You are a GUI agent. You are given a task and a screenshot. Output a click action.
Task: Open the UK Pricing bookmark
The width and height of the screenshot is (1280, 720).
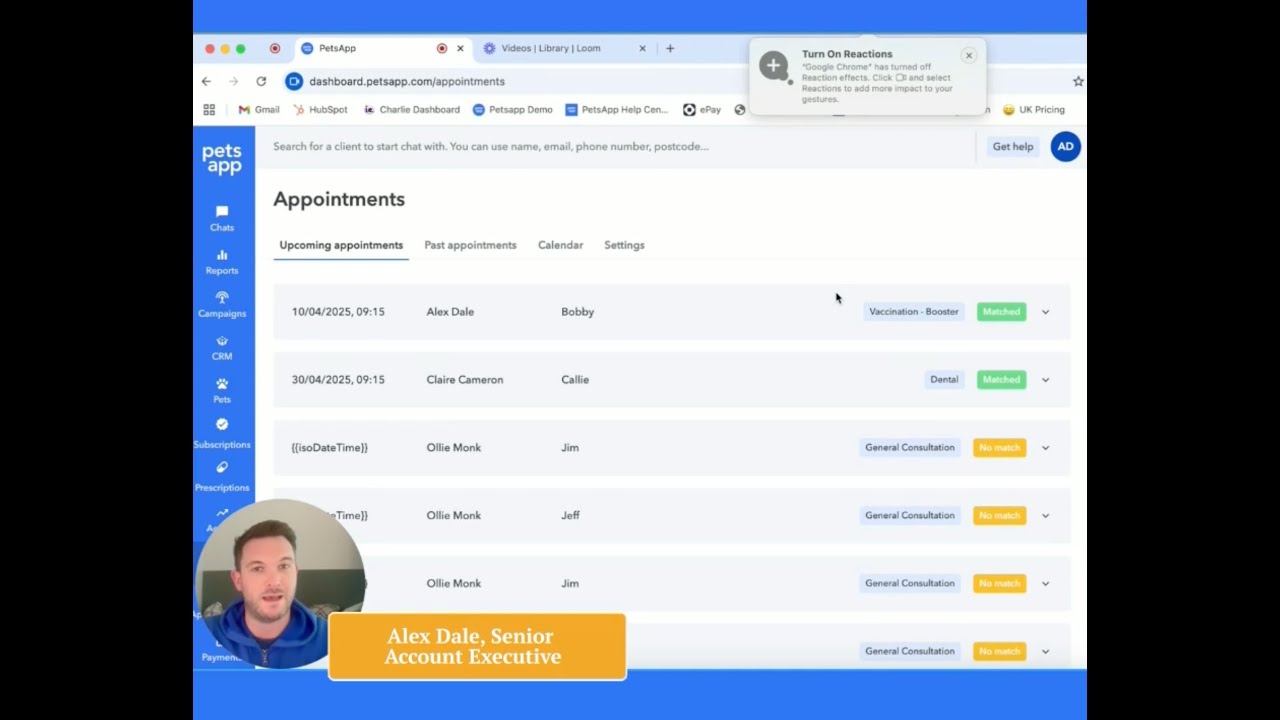pyautogui.click(x=1034, y=110)
